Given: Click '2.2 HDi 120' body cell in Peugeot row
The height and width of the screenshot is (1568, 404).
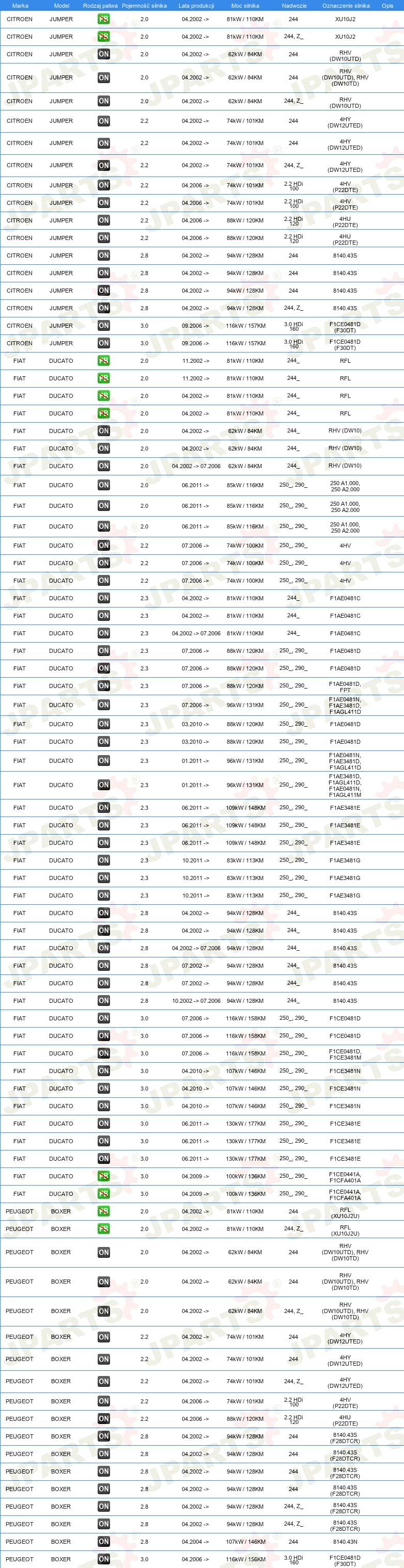Looking at the screenshot, I should click(293, 1419).
